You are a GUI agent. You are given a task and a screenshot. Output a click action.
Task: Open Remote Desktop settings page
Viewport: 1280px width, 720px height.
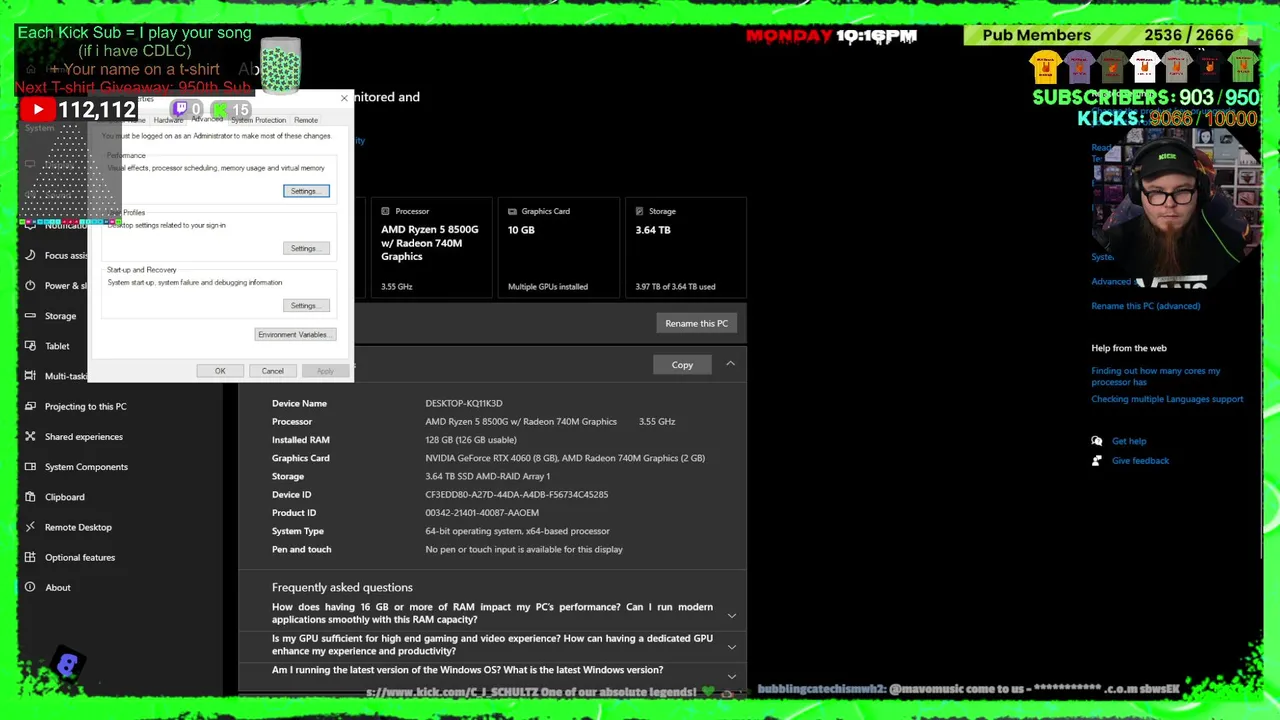tap(78, 527)
